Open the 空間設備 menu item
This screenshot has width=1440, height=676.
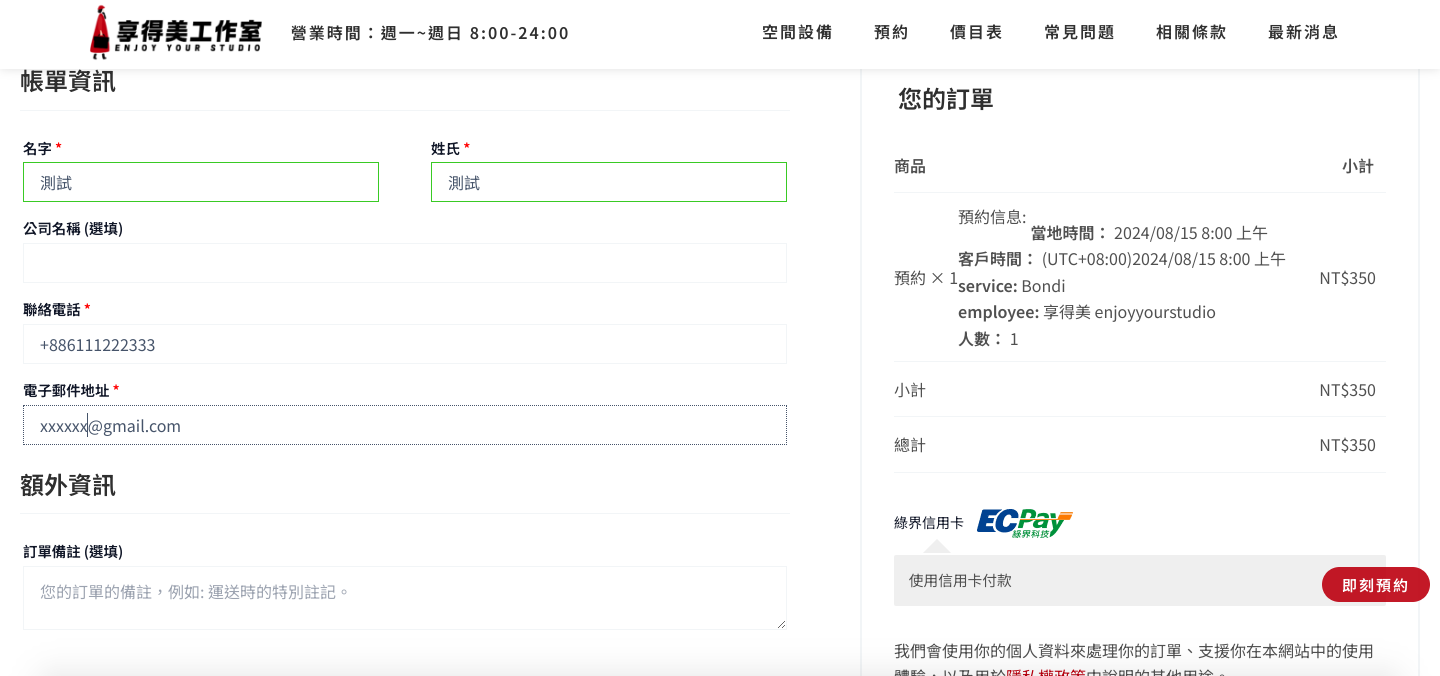(797, 32)
